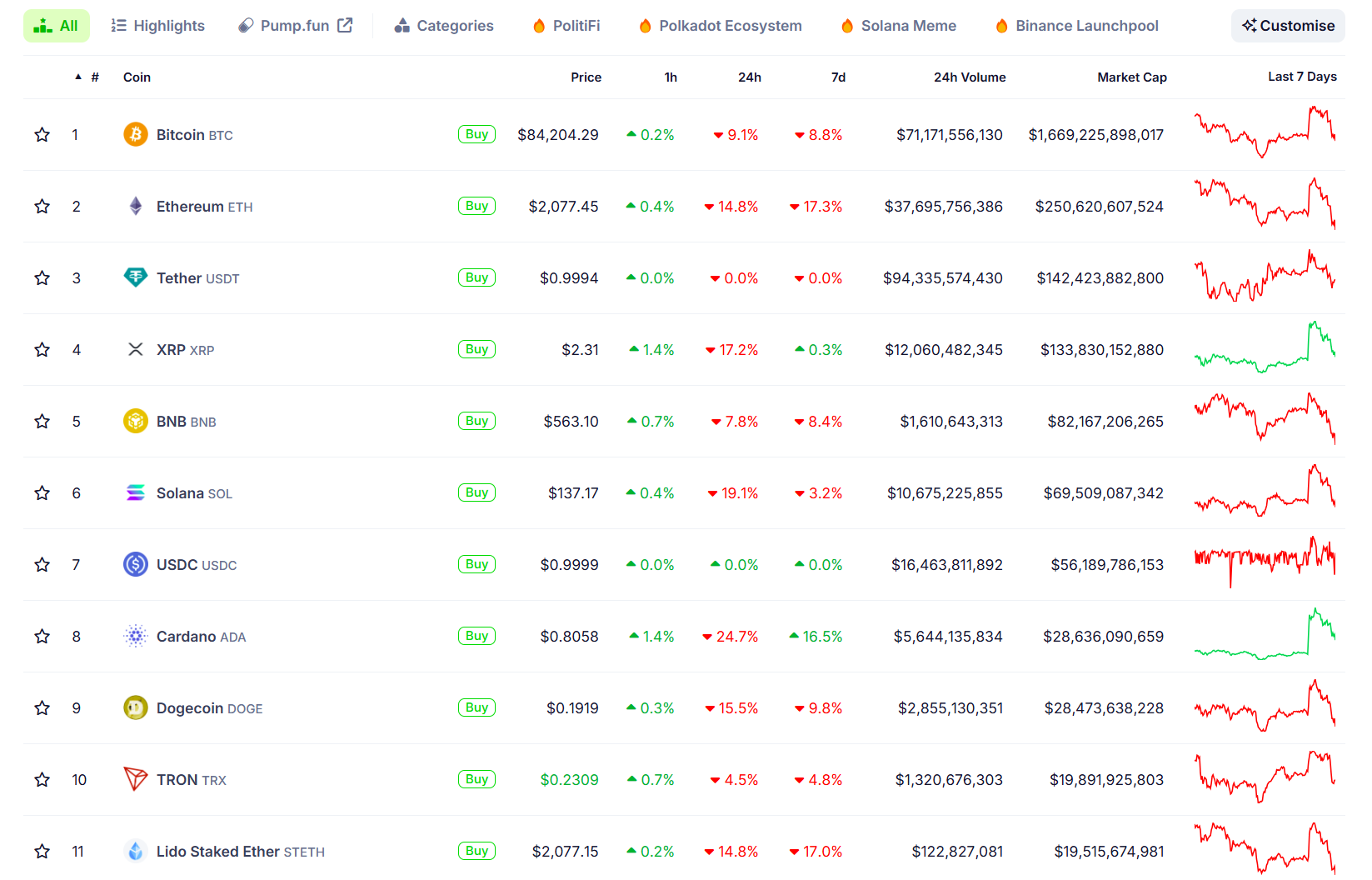Sort table by Coin name header
Viewport: 1372px width, 880px height.
click(137, 77)
